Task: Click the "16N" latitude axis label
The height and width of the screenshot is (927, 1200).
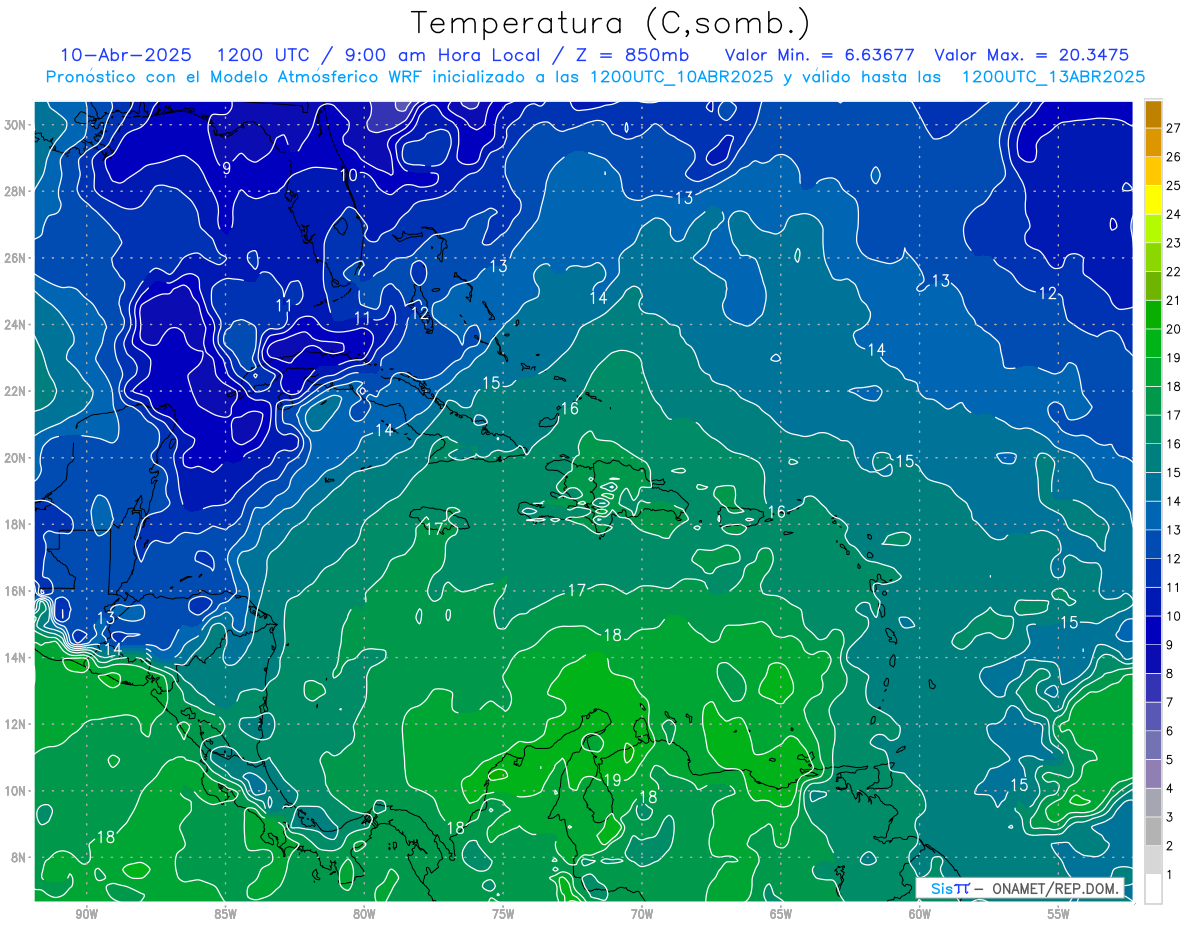Action: click(x=16, y=591)
